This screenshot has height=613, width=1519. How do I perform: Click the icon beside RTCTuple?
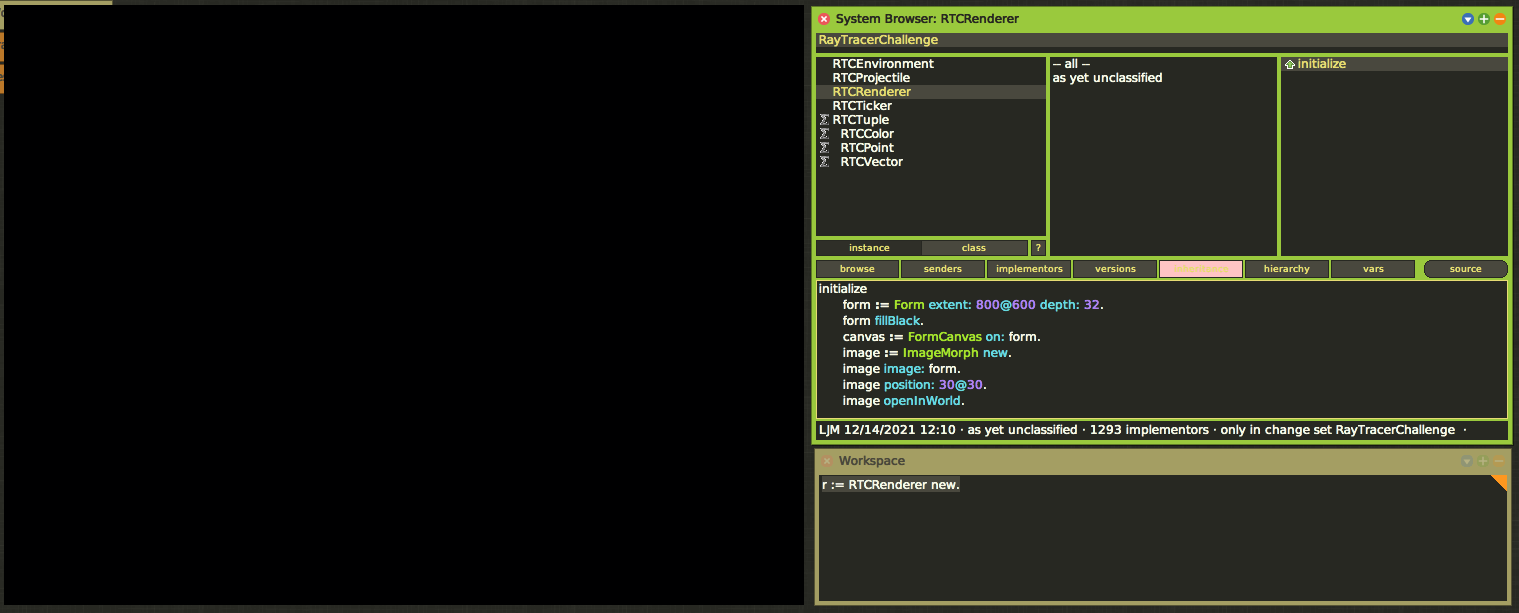[824, 120]
